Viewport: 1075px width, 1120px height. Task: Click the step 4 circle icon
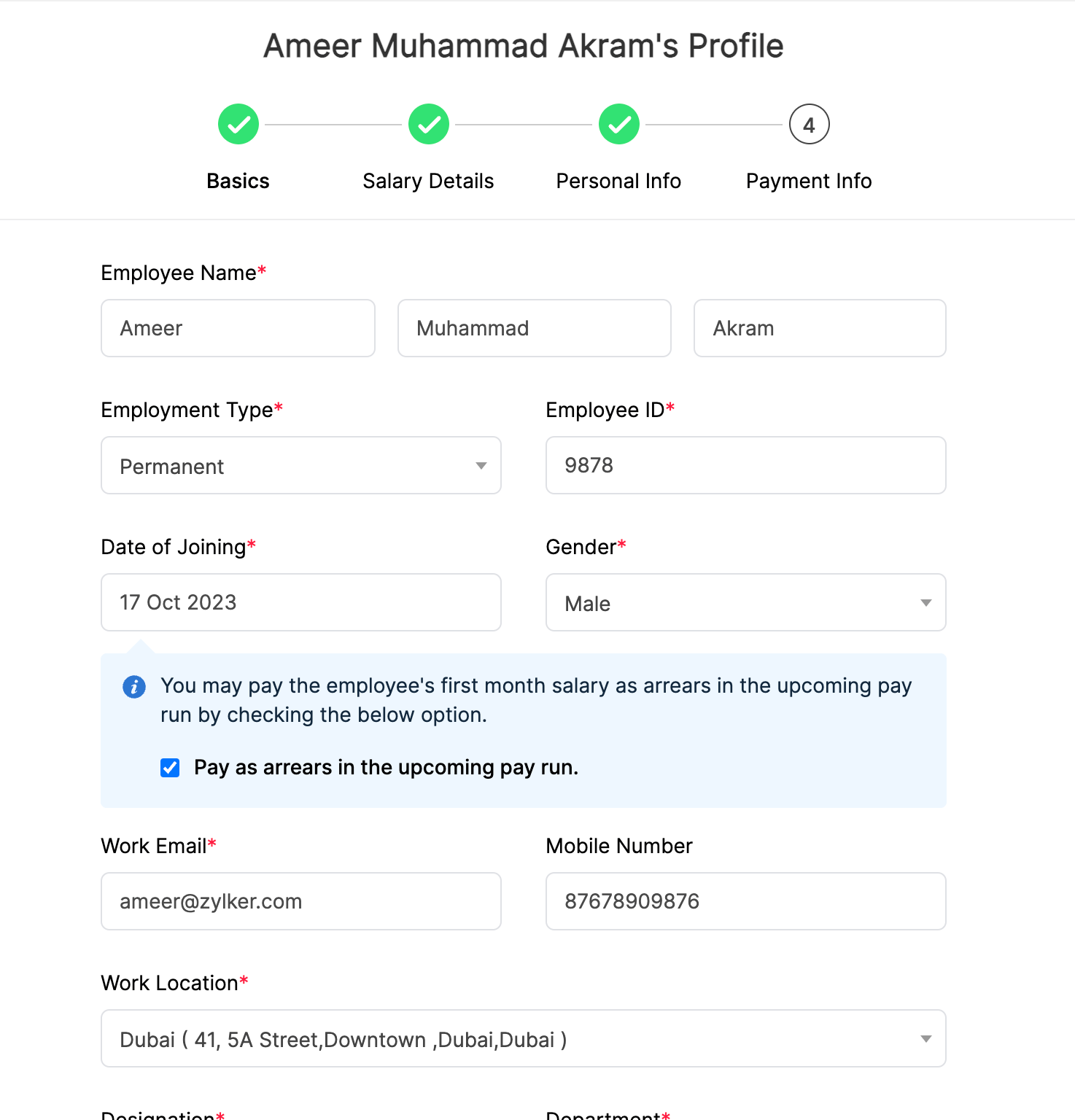point(809,125)
